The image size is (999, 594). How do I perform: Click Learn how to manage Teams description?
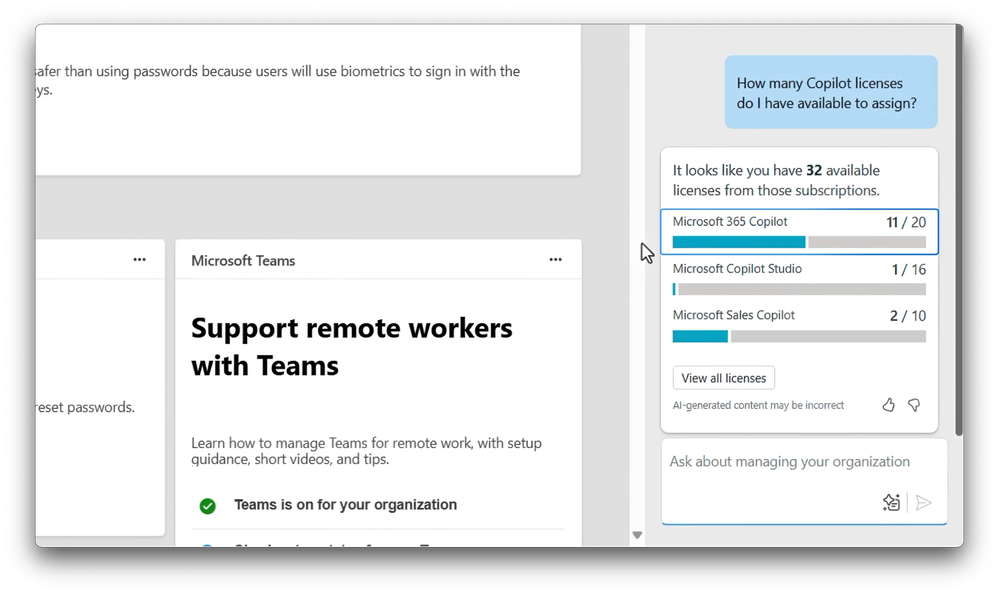click(x=366, y=451)
